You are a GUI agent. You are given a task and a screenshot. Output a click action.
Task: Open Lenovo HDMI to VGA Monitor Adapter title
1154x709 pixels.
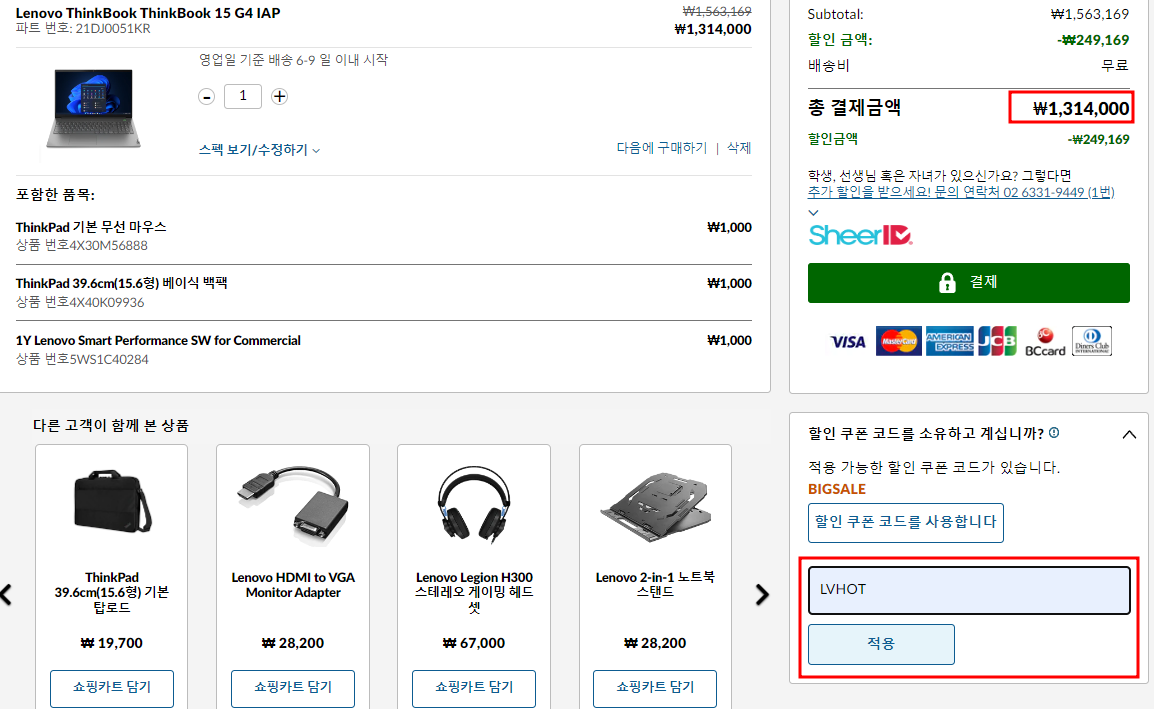click(x=293, y=585)
